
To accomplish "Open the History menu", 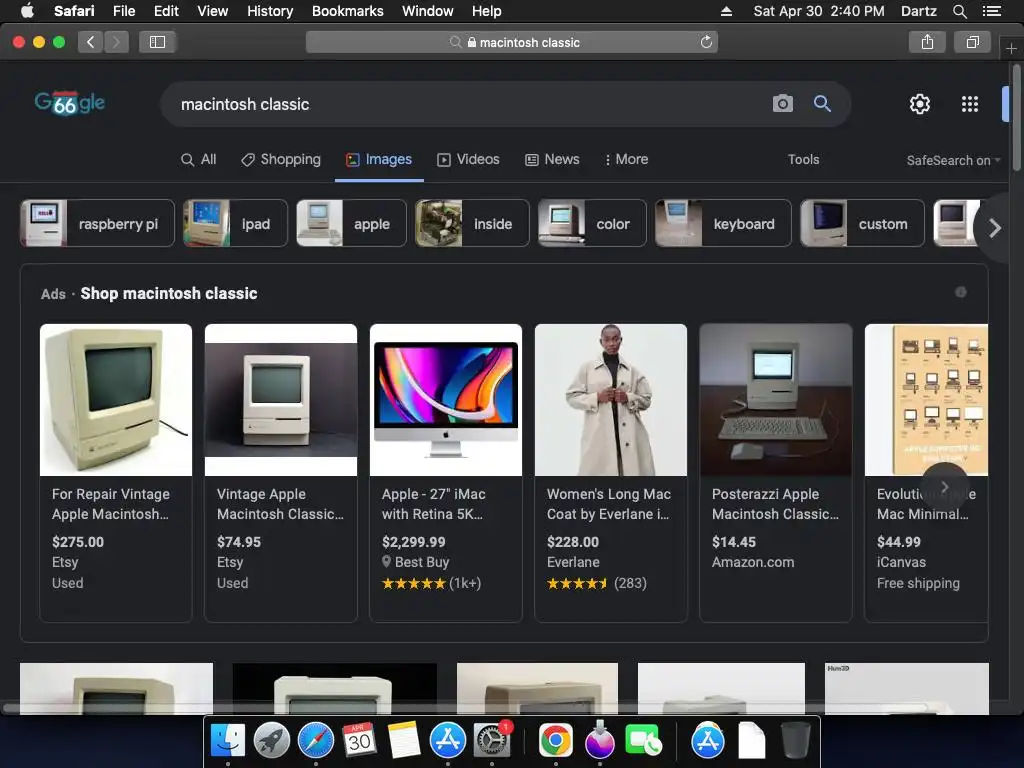I will pyautogui.click(x=270, y=11).
